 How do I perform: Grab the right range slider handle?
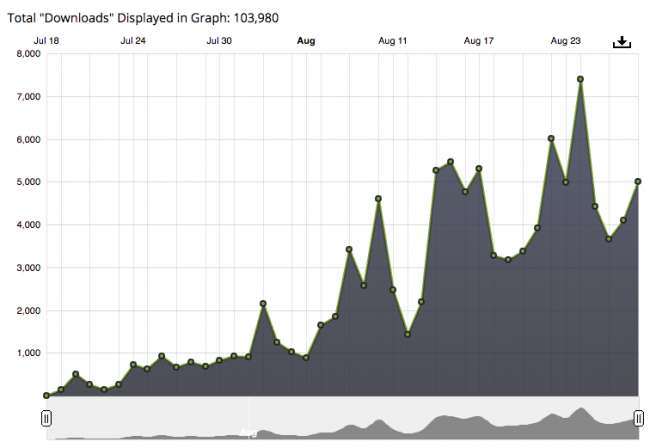tap(639, 418)
